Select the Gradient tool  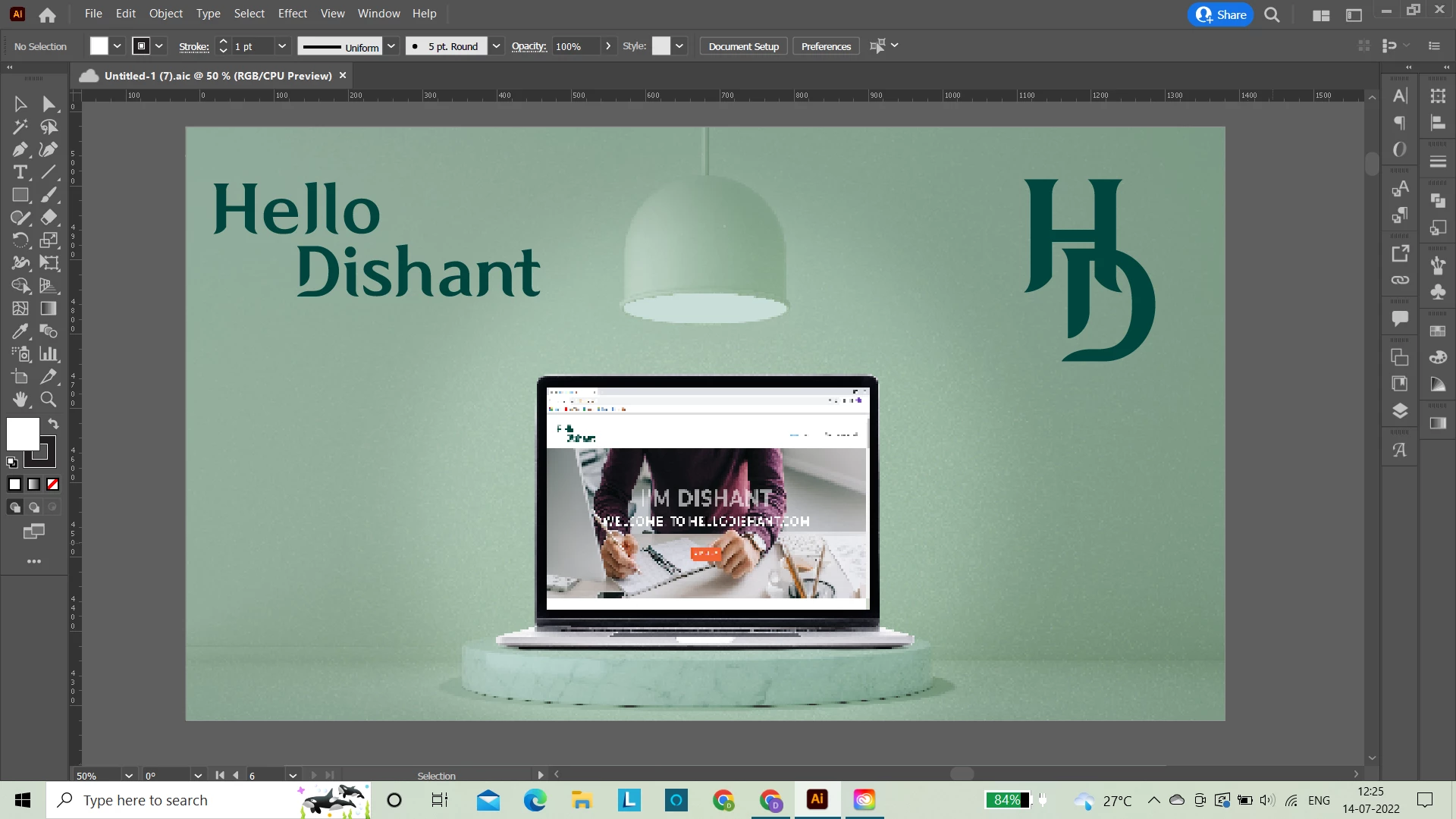49,309
